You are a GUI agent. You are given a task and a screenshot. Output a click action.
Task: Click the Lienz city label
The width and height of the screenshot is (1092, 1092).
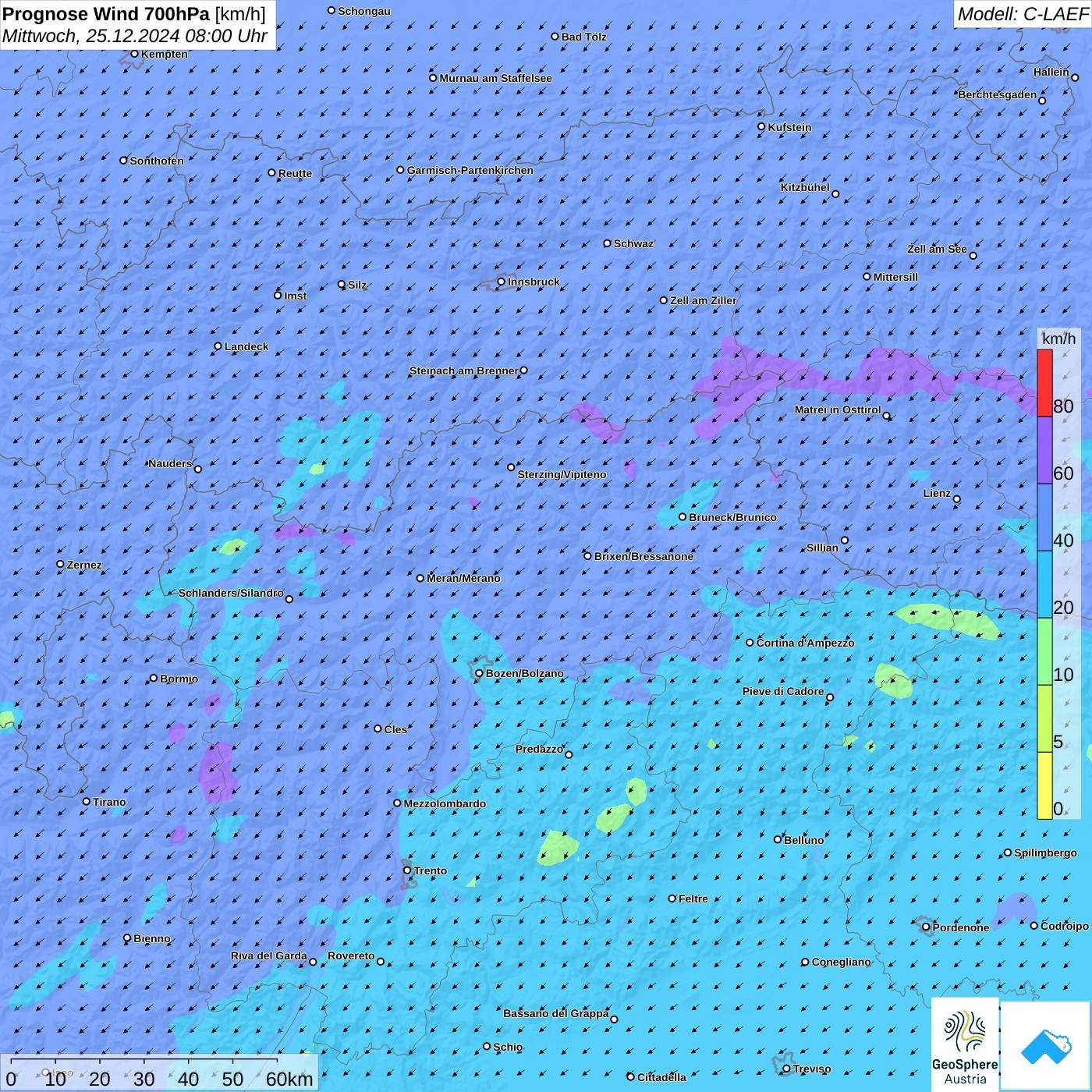click(x=937, y=493)
